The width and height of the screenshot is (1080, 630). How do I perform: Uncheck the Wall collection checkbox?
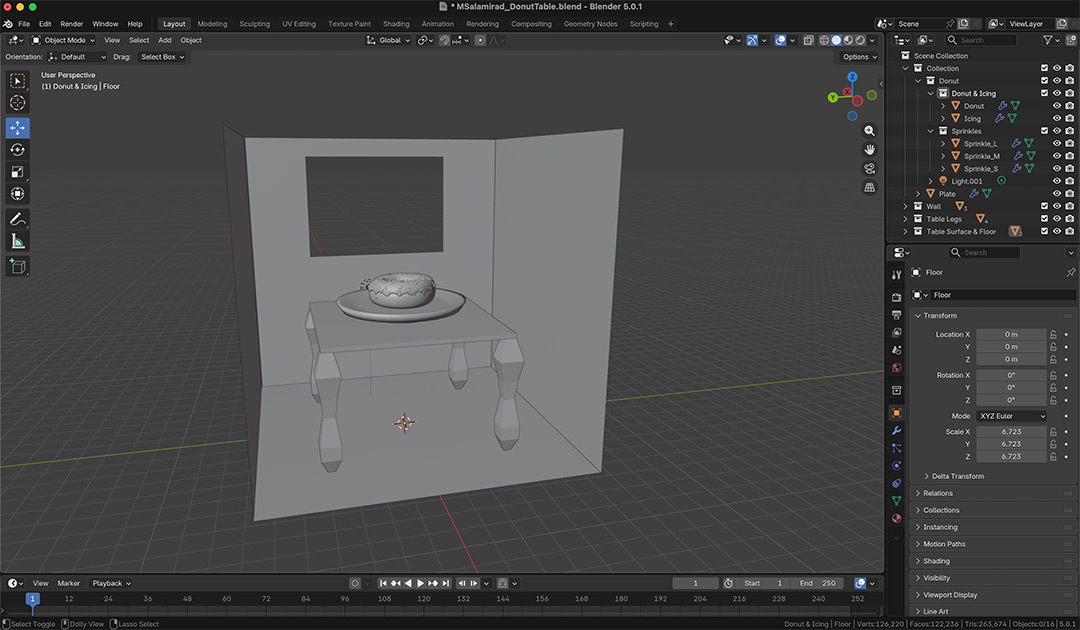(1044, 206)
